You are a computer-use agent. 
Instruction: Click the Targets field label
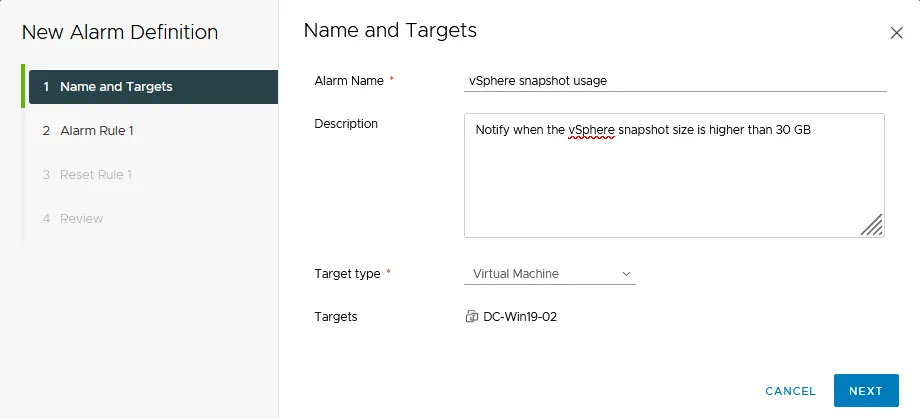(x=336, y=317)
